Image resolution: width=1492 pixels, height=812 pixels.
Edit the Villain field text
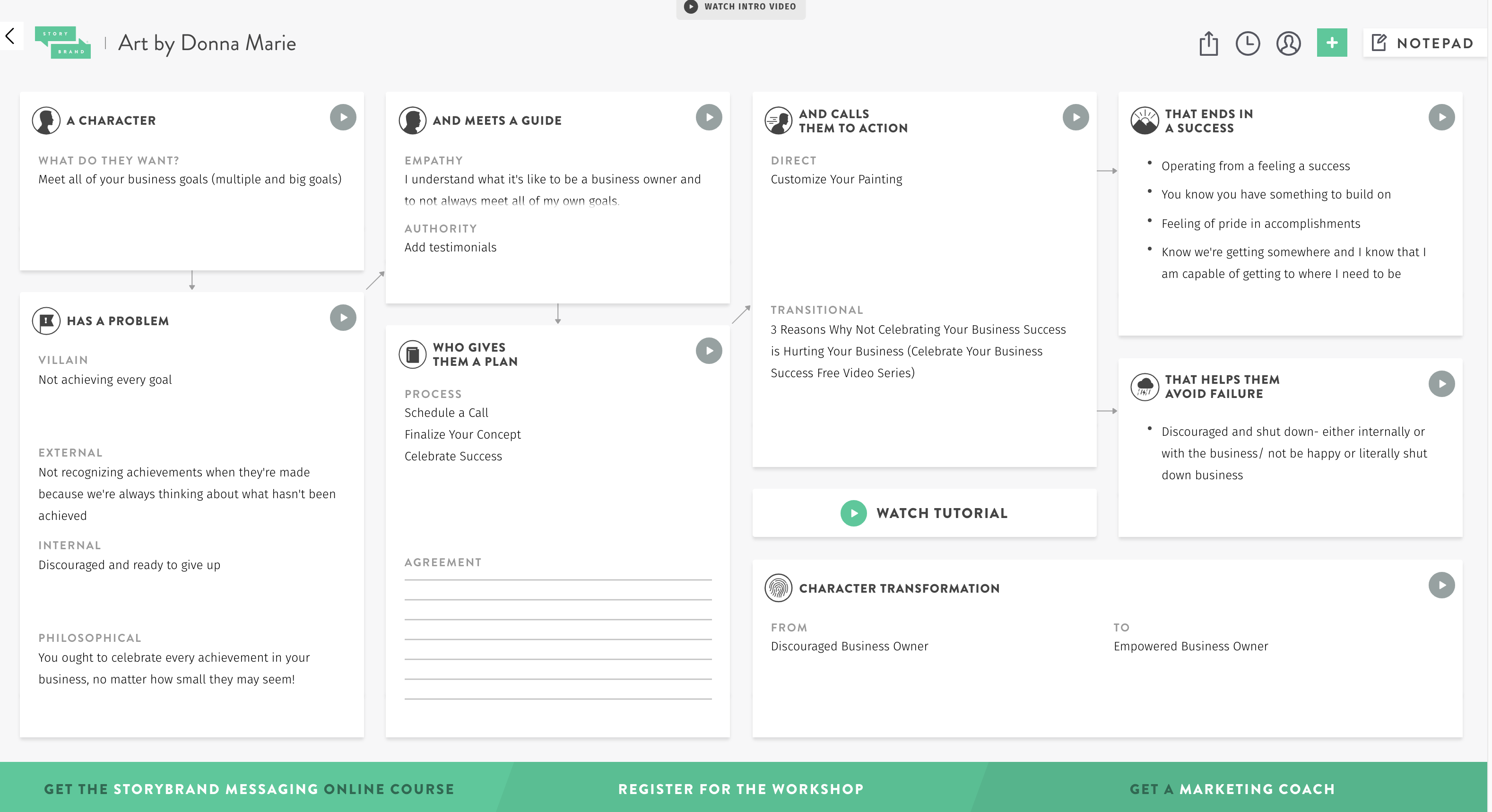click(x=105, y=380)
